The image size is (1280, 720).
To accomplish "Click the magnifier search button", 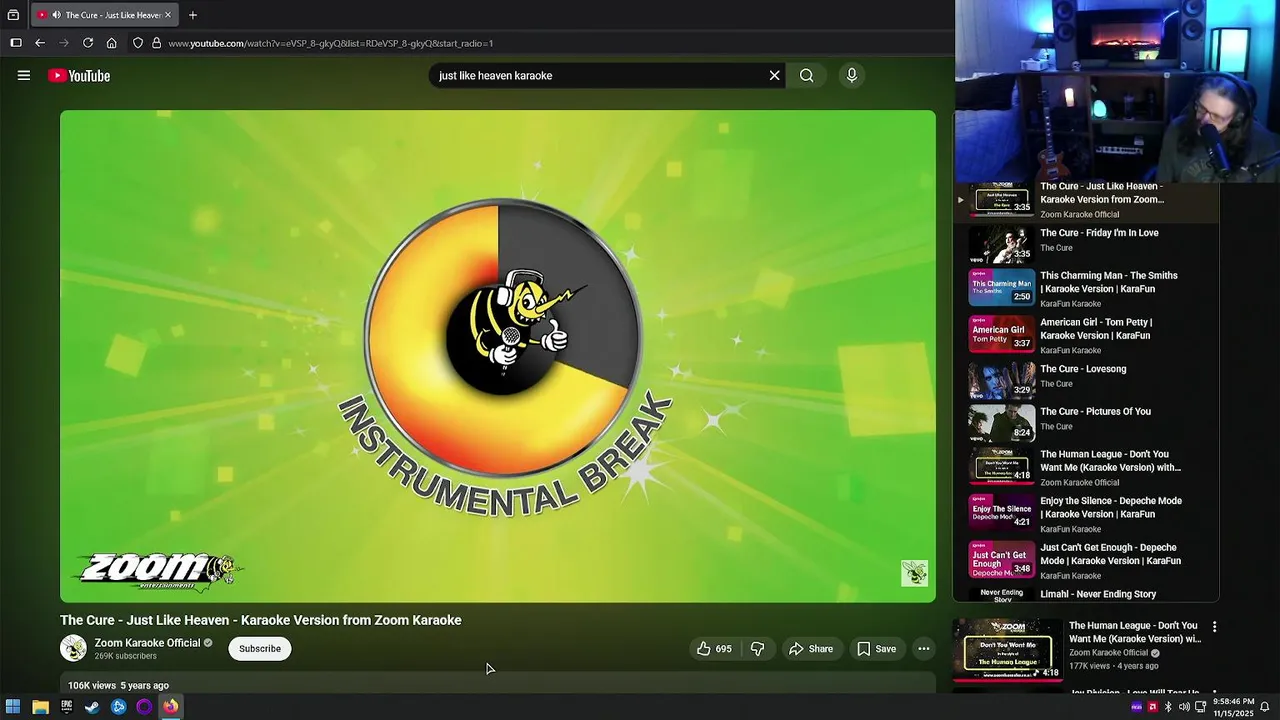I will 806,75.
